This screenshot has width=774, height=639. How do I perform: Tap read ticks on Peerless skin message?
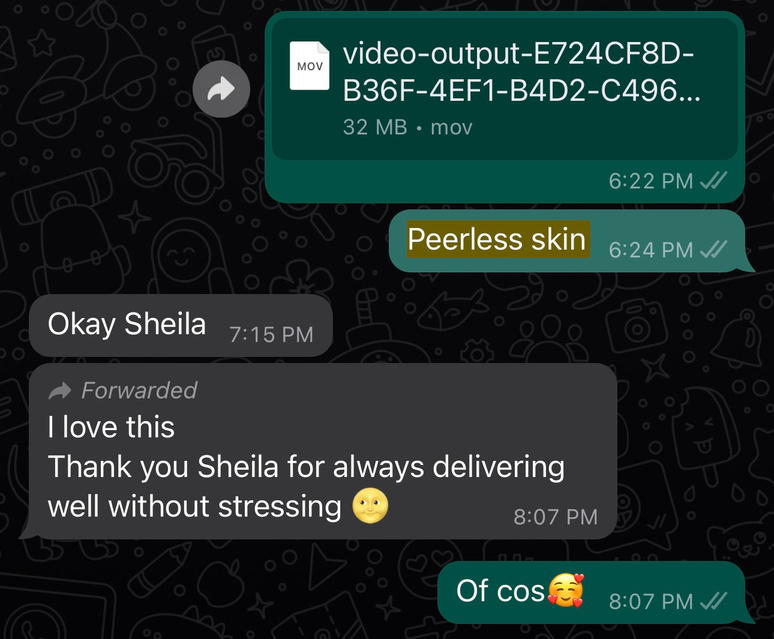pyautogui.click(x=714, y=250)
